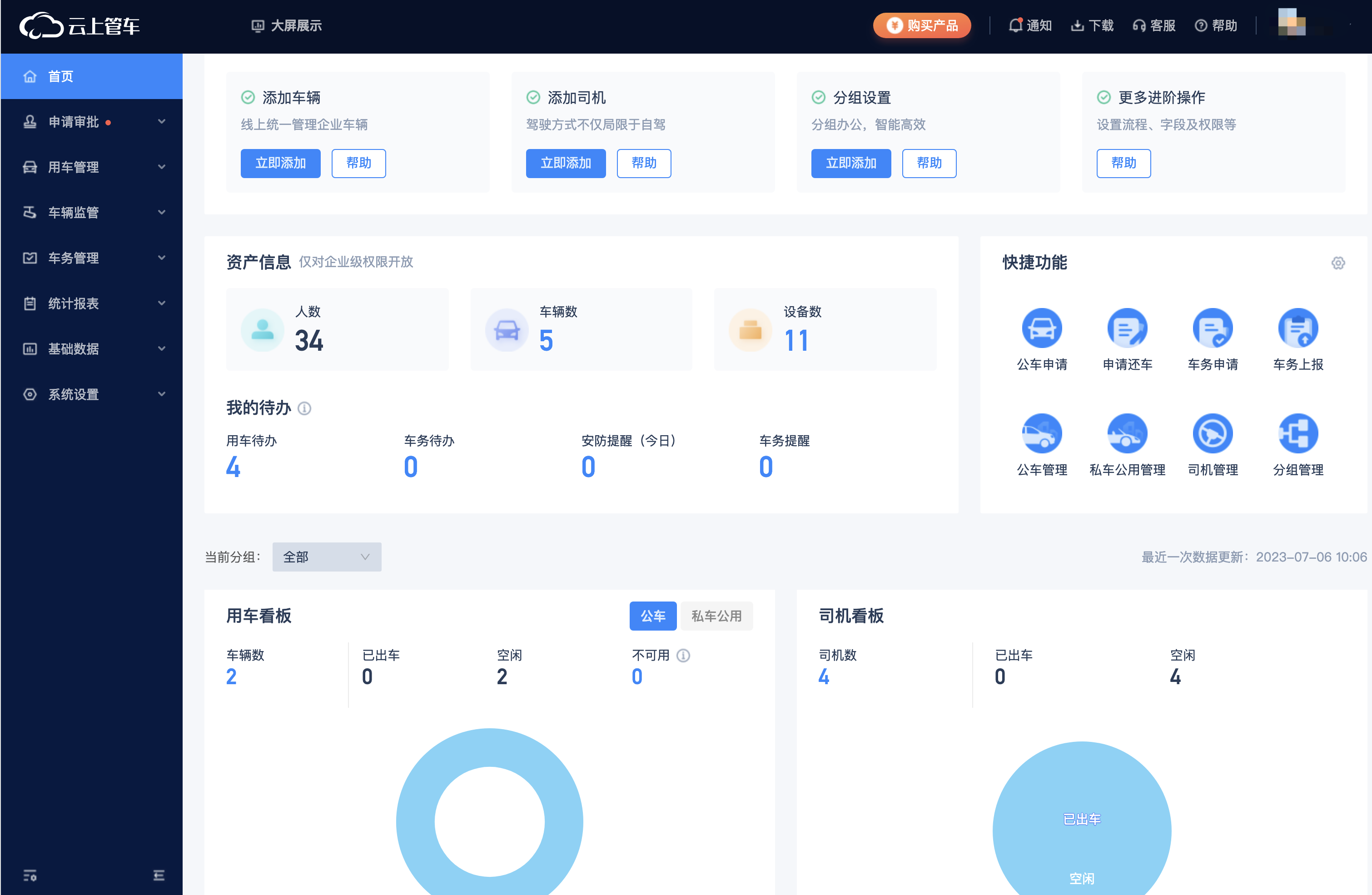Expand the 车辆监管 sidebar menu

click(x=92, y=213)
